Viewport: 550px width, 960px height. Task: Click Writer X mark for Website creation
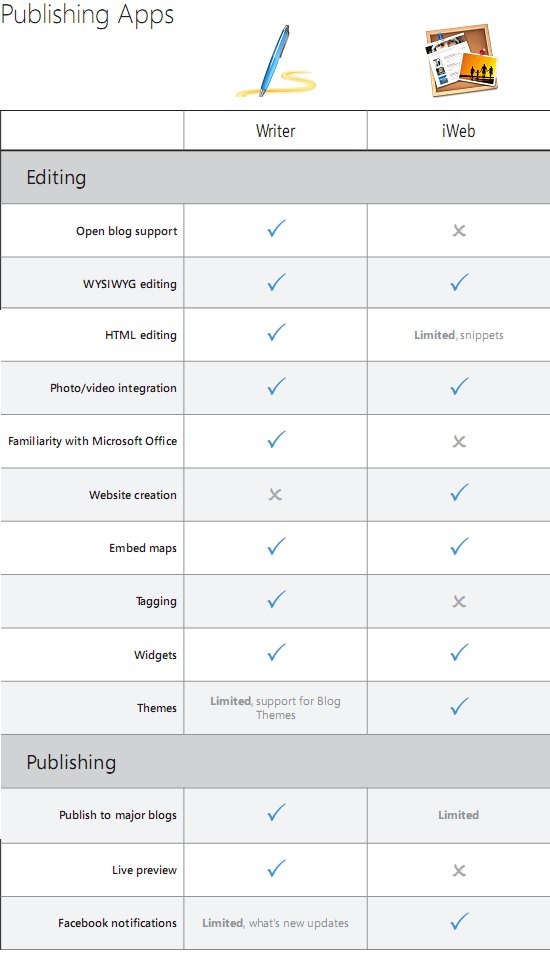275,494
